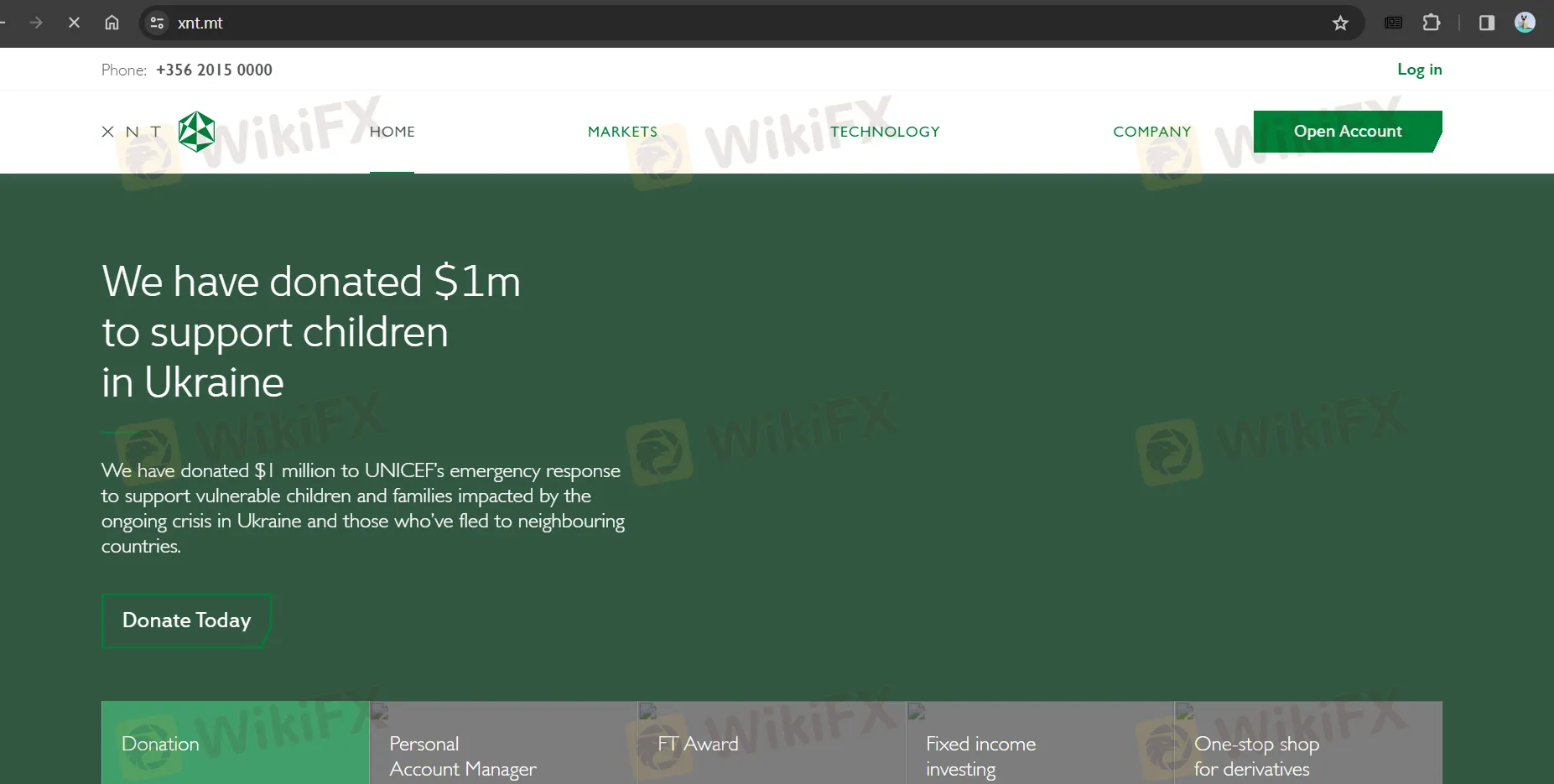Open the browser extensions puzzle icon
1554x784 pixels.
tap(1432, 23)
